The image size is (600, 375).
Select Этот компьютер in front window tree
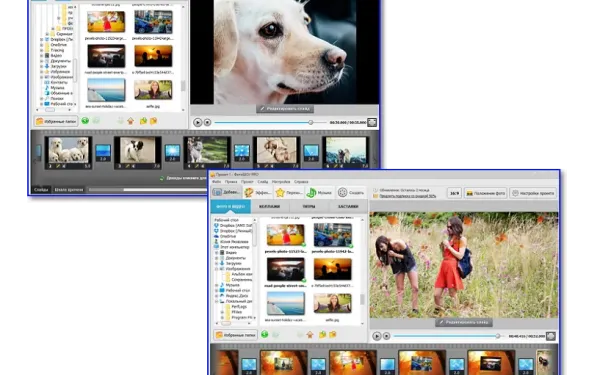232,248
